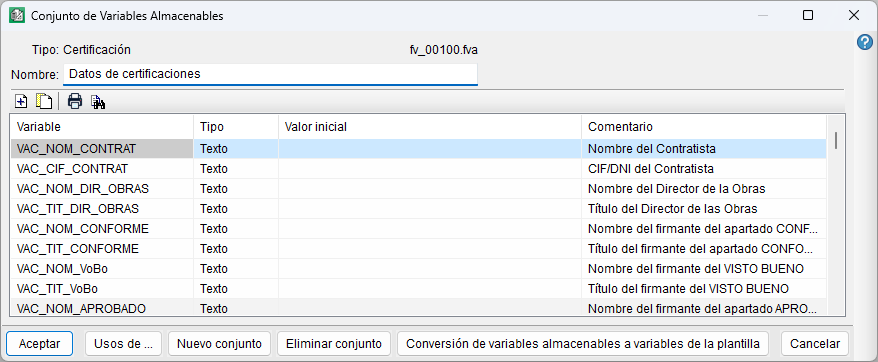Click the printer icon in toolbar
Viewport: 878px width, 362px height.
tap(74, 101)
